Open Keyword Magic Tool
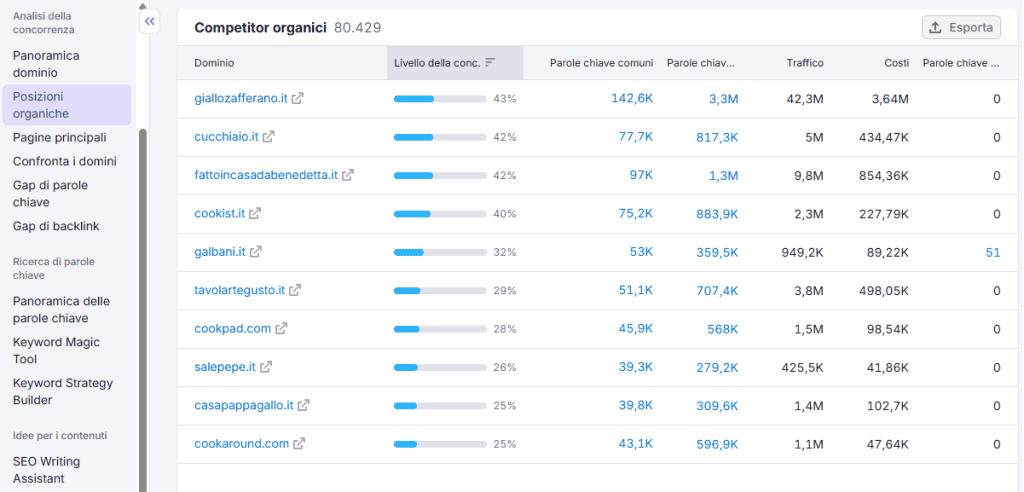 click(x=56, y=350)
